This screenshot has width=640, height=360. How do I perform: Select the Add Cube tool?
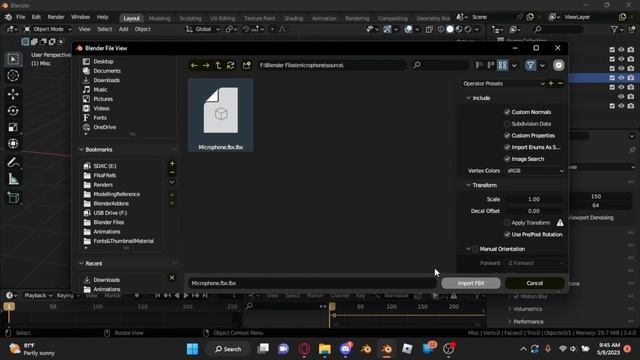(13, 198)
